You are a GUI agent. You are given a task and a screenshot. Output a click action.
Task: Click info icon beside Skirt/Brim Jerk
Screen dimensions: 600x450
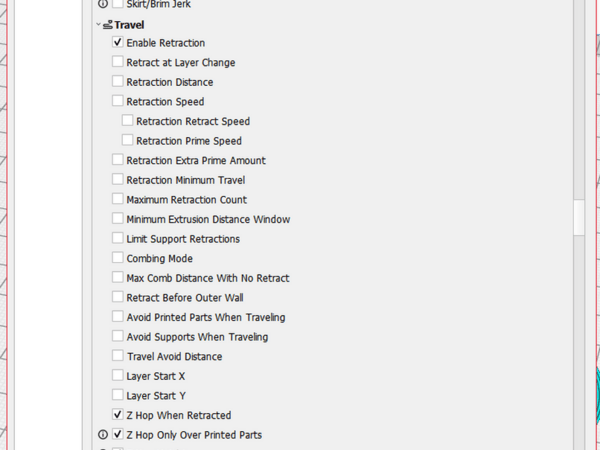pyautogui.click(x=103, y=4)
